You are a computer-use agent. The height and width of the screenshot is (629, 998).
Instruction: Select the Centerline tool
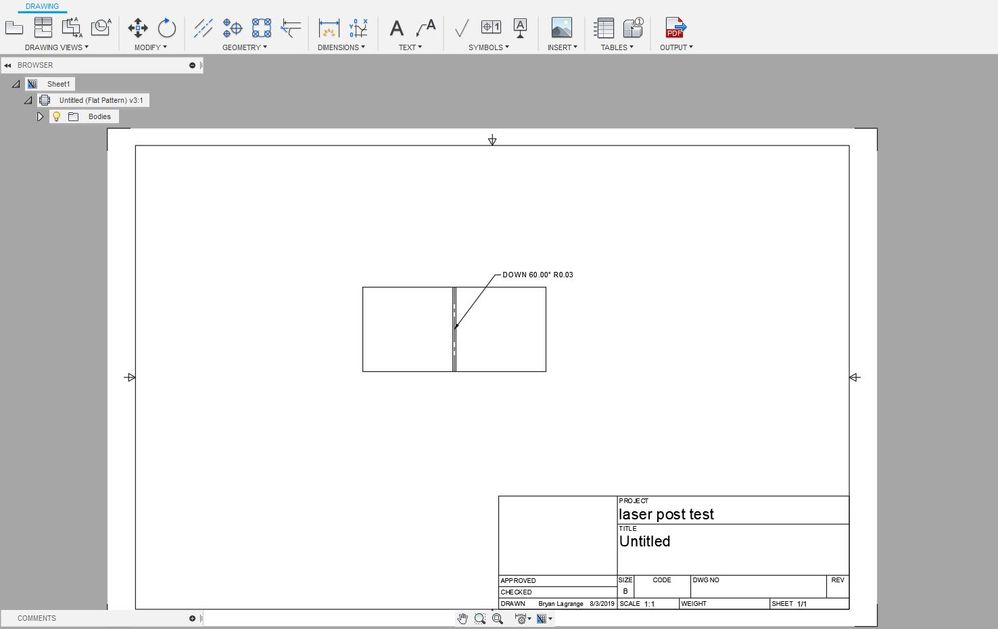(x=204, y=27)
